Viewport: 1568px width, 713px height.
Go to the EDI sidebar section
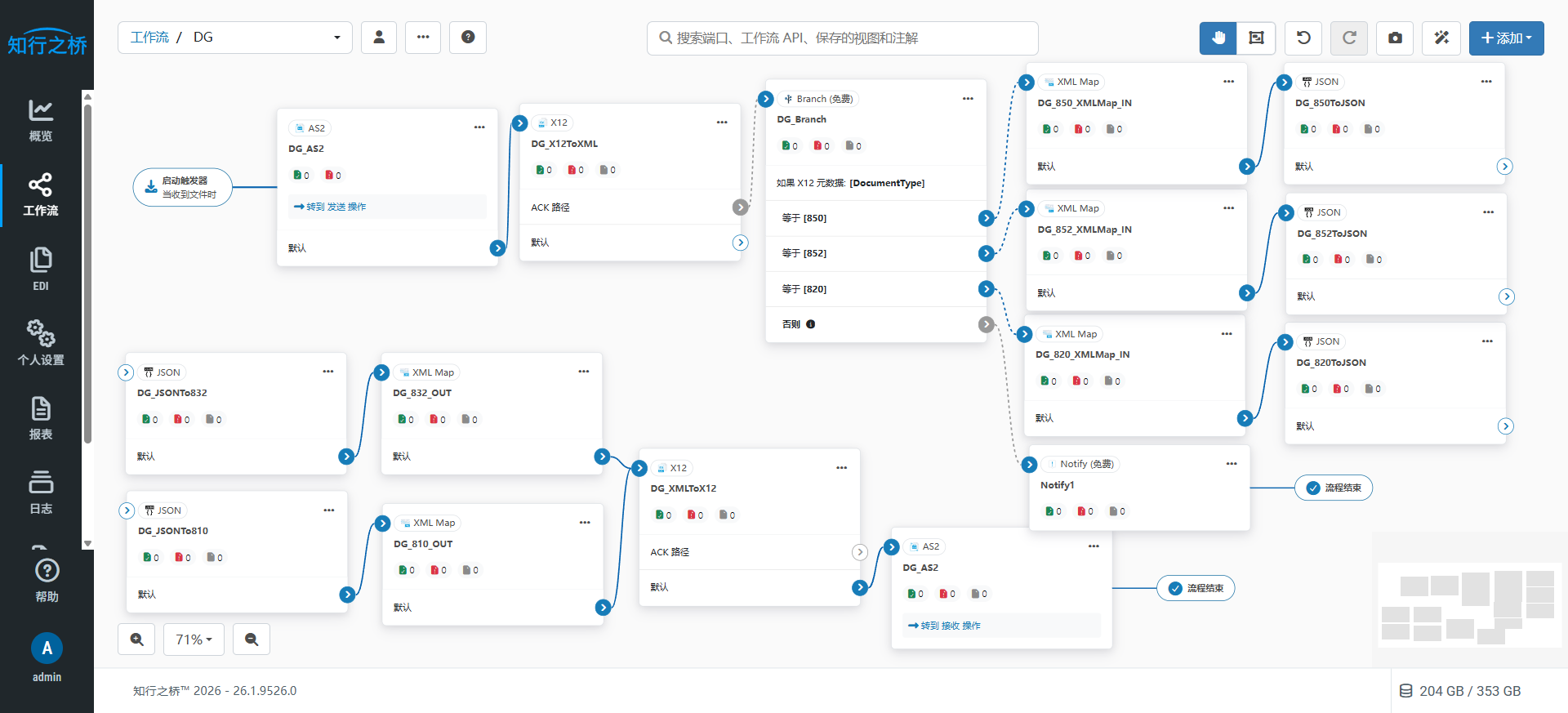tap(41, 269)
